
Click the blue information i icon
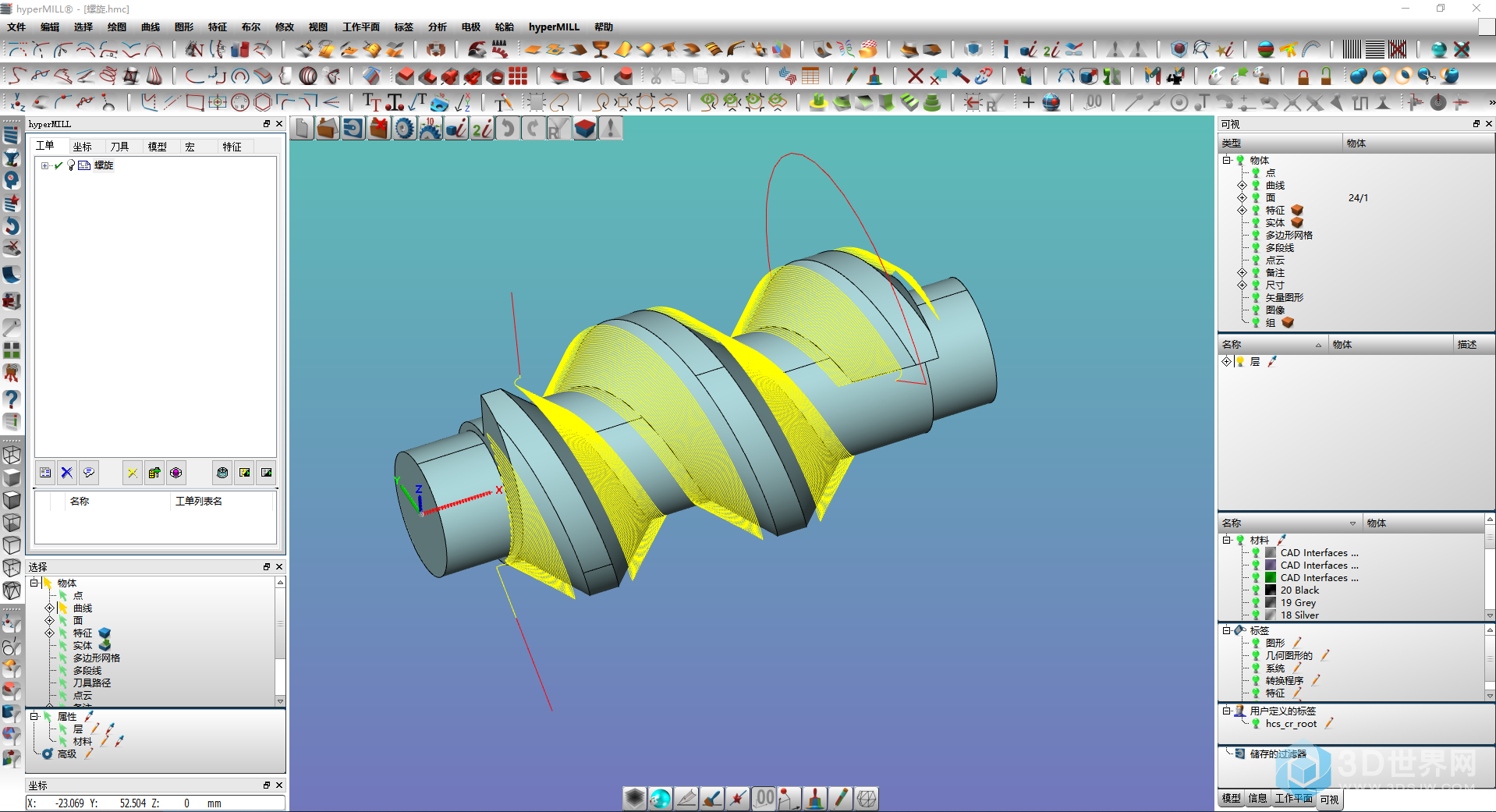(1005, 50)
